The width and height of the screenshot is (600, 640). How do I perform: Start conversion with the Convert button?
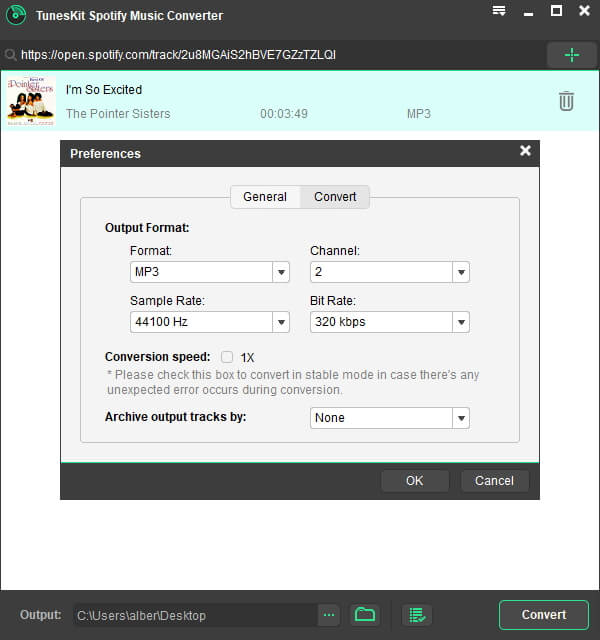tap(544, 615)
